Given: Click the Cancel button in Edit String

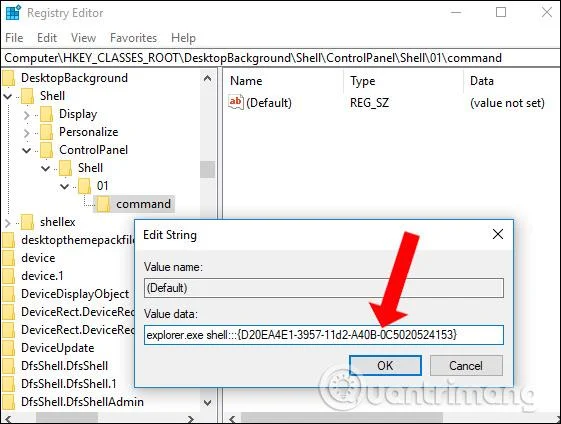Looking at the screenshot, I should [466, 365].
